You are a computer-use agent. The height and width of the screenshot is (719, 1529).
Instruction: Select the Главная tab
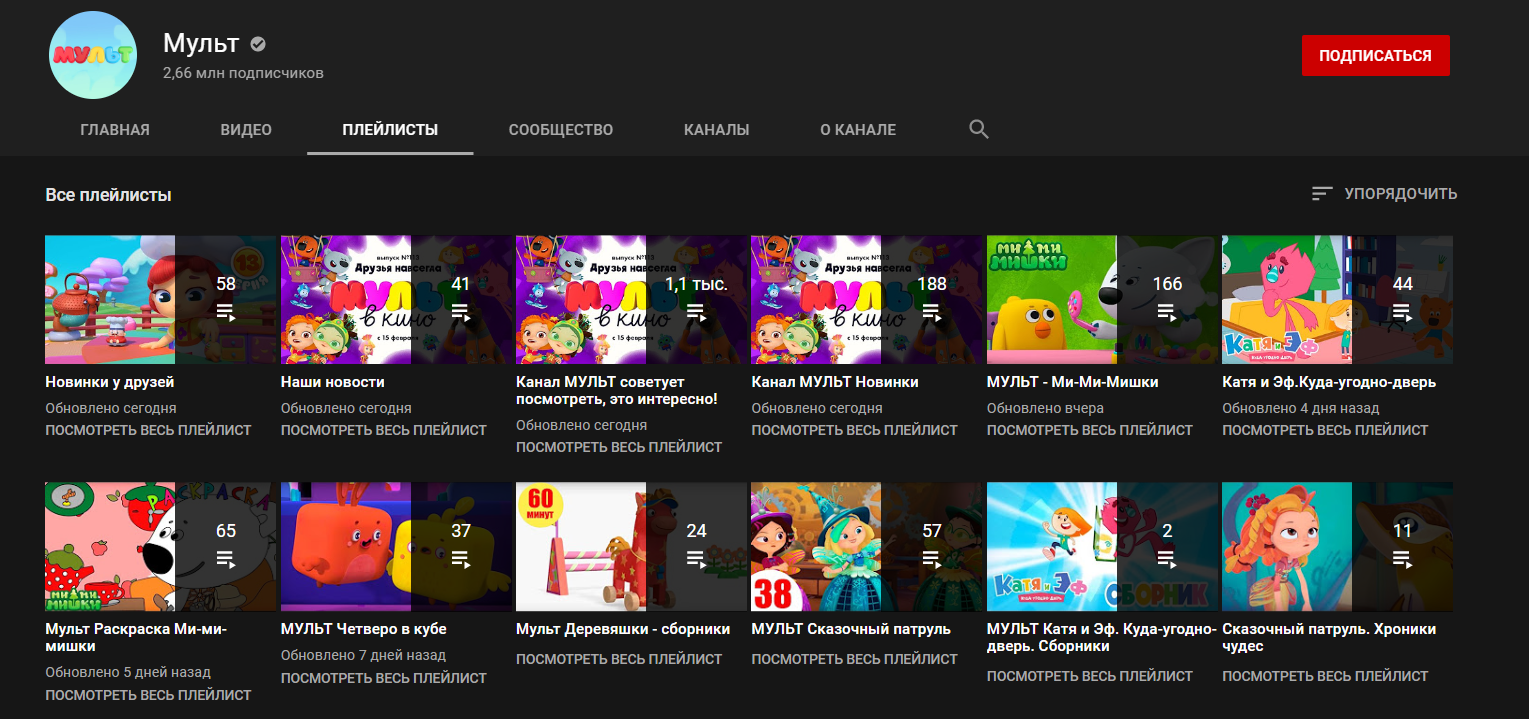click(115, 130)
